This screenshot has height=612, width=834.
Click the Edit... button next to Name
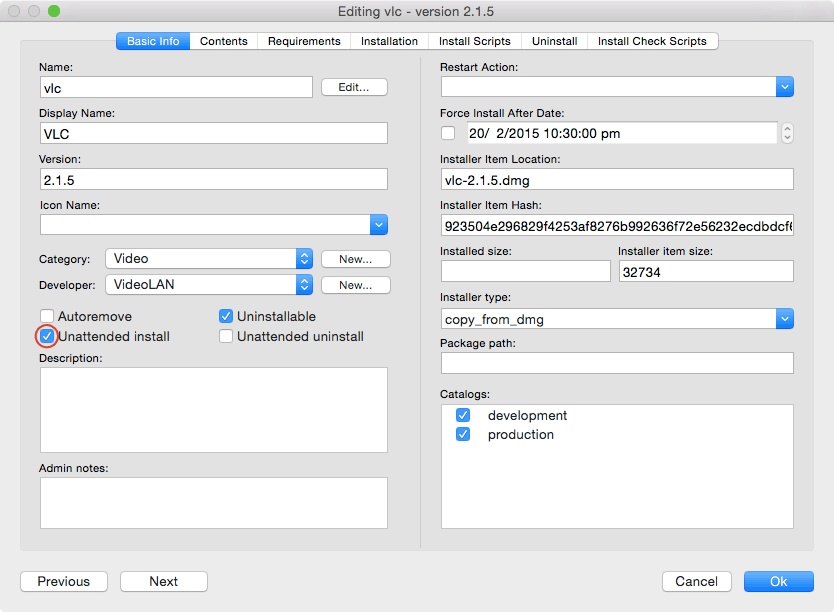[x=354, y=87]
